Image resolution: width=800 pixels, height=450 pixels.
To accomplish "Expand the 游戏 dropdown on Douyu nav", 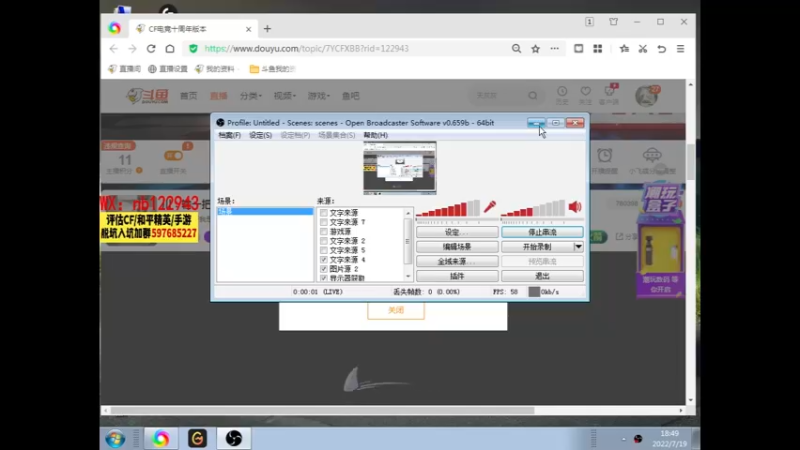I will click(318, 95).
